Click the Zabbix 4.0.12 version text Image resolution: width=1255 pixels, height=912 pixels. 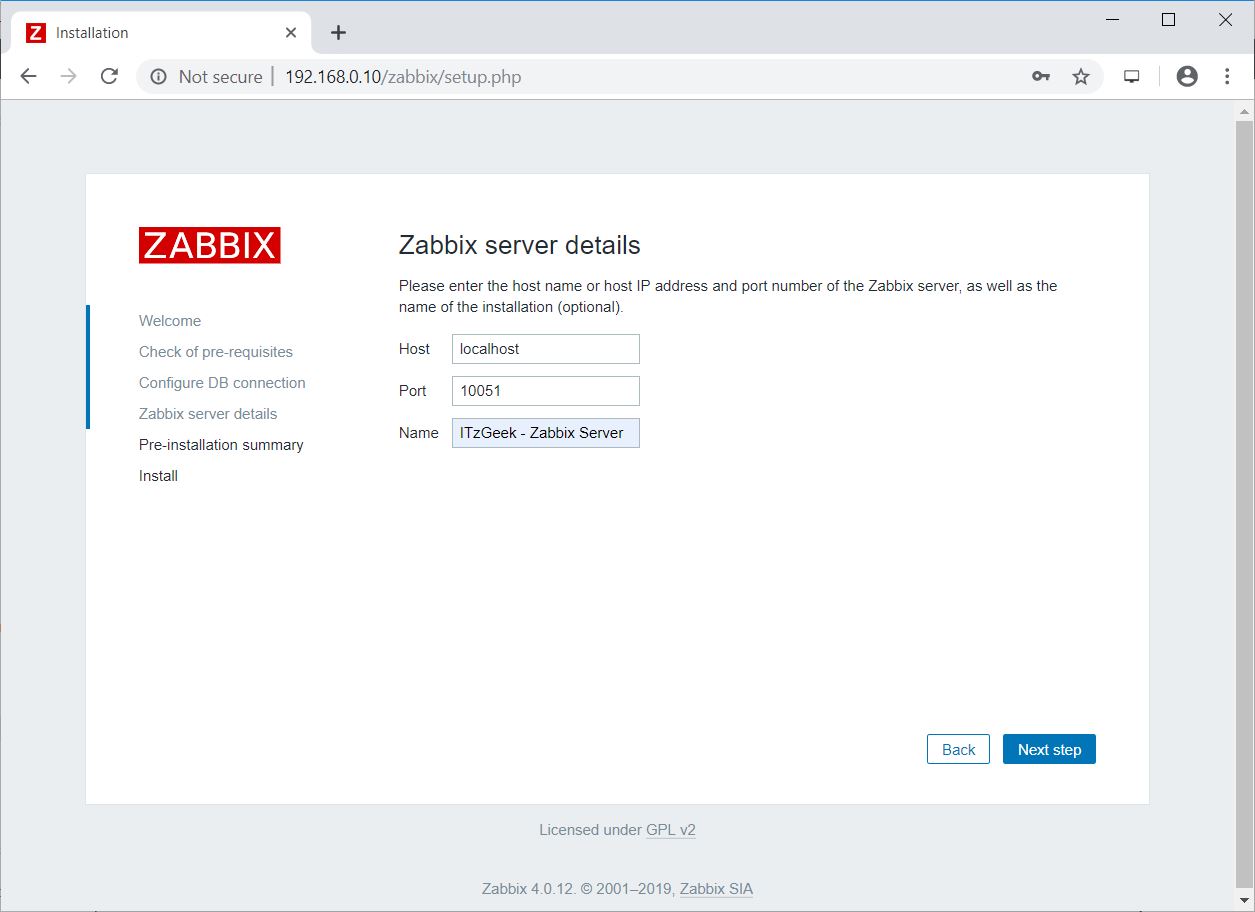click(526, 889)
